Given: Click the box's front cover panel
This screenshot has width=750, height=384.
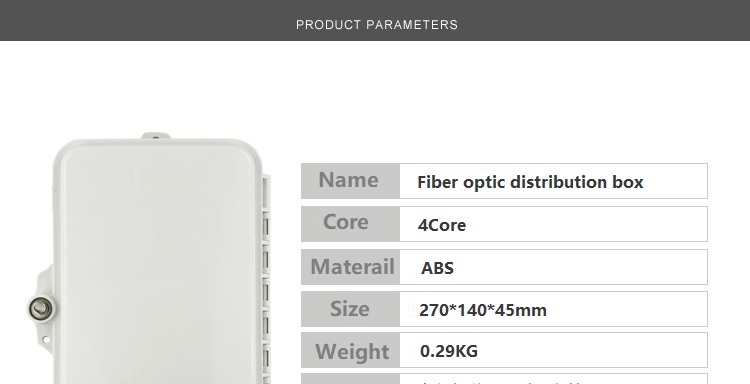Looking at the screenshot, I should [x=158, y=263].
